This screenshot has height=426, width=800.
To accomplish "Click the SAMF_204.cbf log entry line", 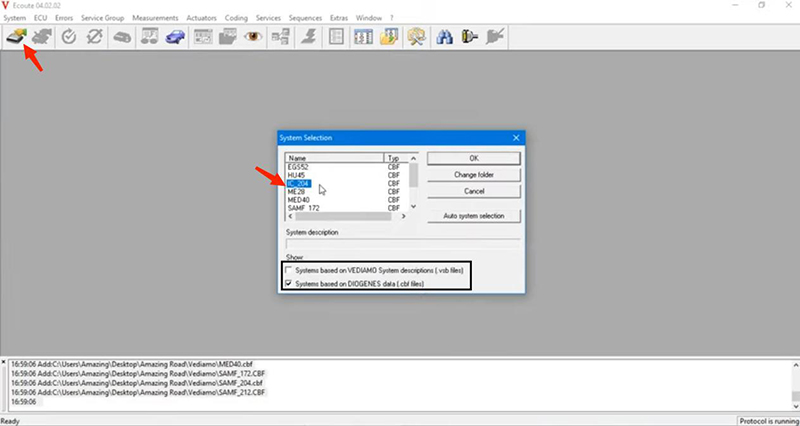I will coord(137,383).
